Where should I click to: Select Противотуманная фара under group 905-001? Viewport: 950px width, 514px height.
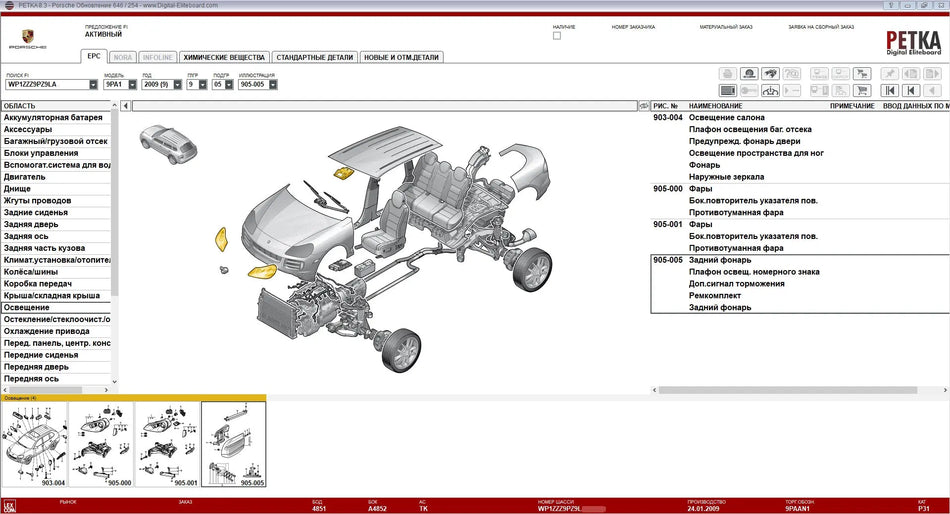tap(736, 248)
